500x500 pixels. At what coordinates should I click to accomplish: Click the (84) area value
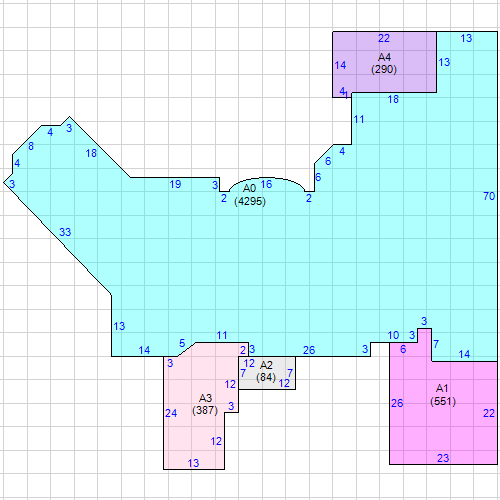click(266, 377)
